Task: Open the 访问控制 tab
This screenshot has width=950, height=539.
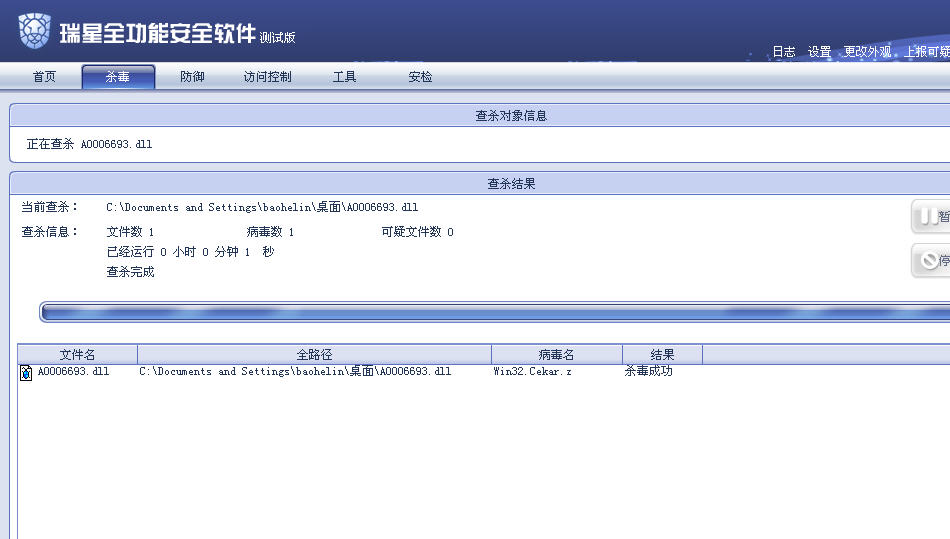Action: point(267,77)
